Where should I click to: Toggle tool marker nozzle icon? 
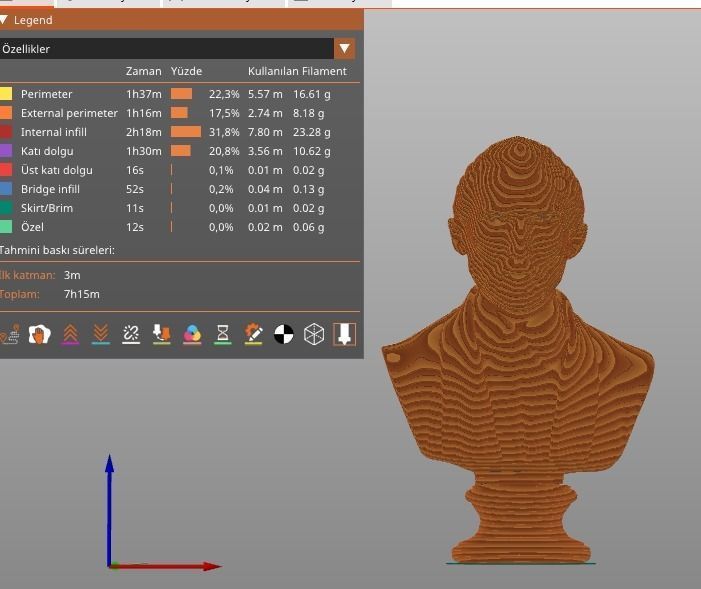coord(344,334)
